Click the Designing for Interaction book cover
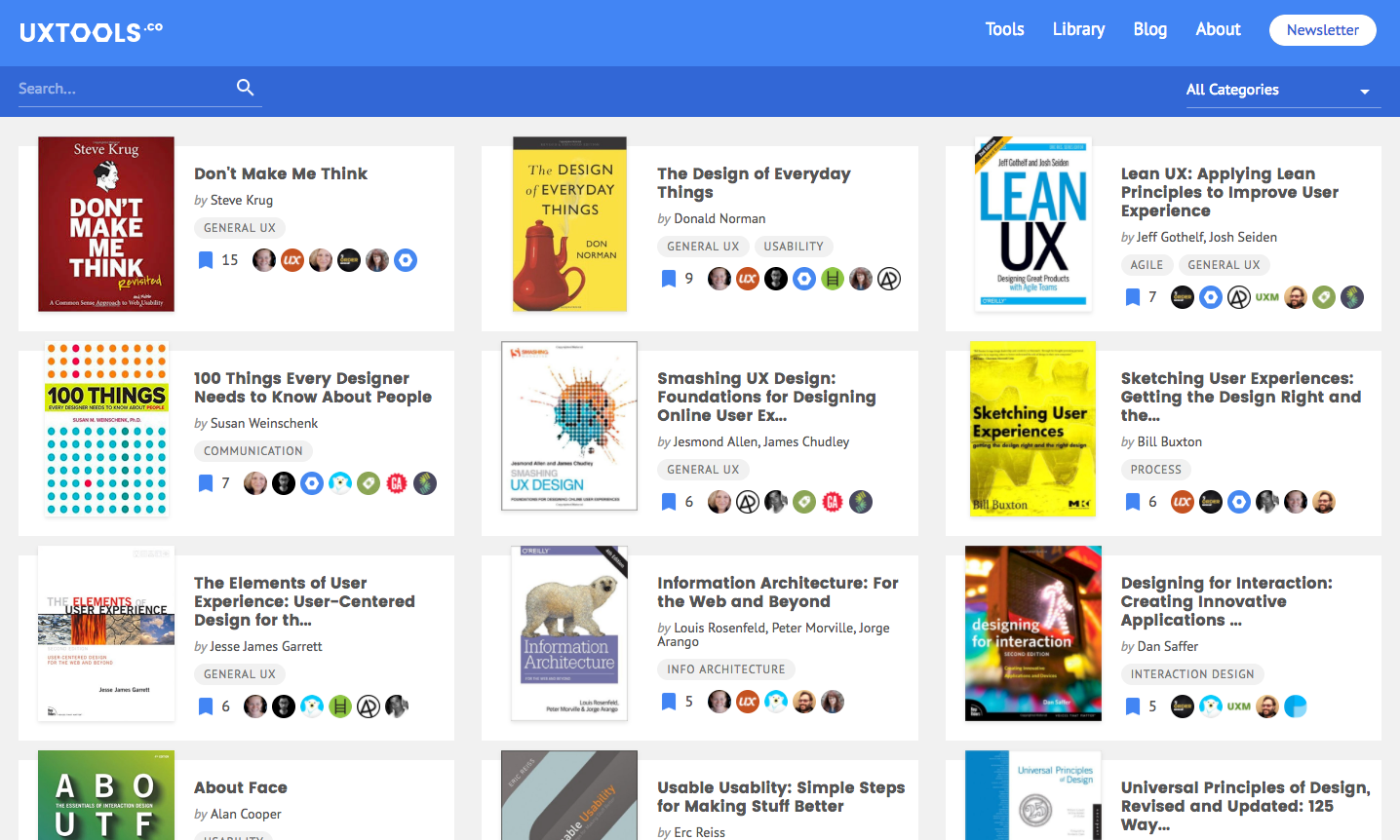 click(x=1033, y=633)
